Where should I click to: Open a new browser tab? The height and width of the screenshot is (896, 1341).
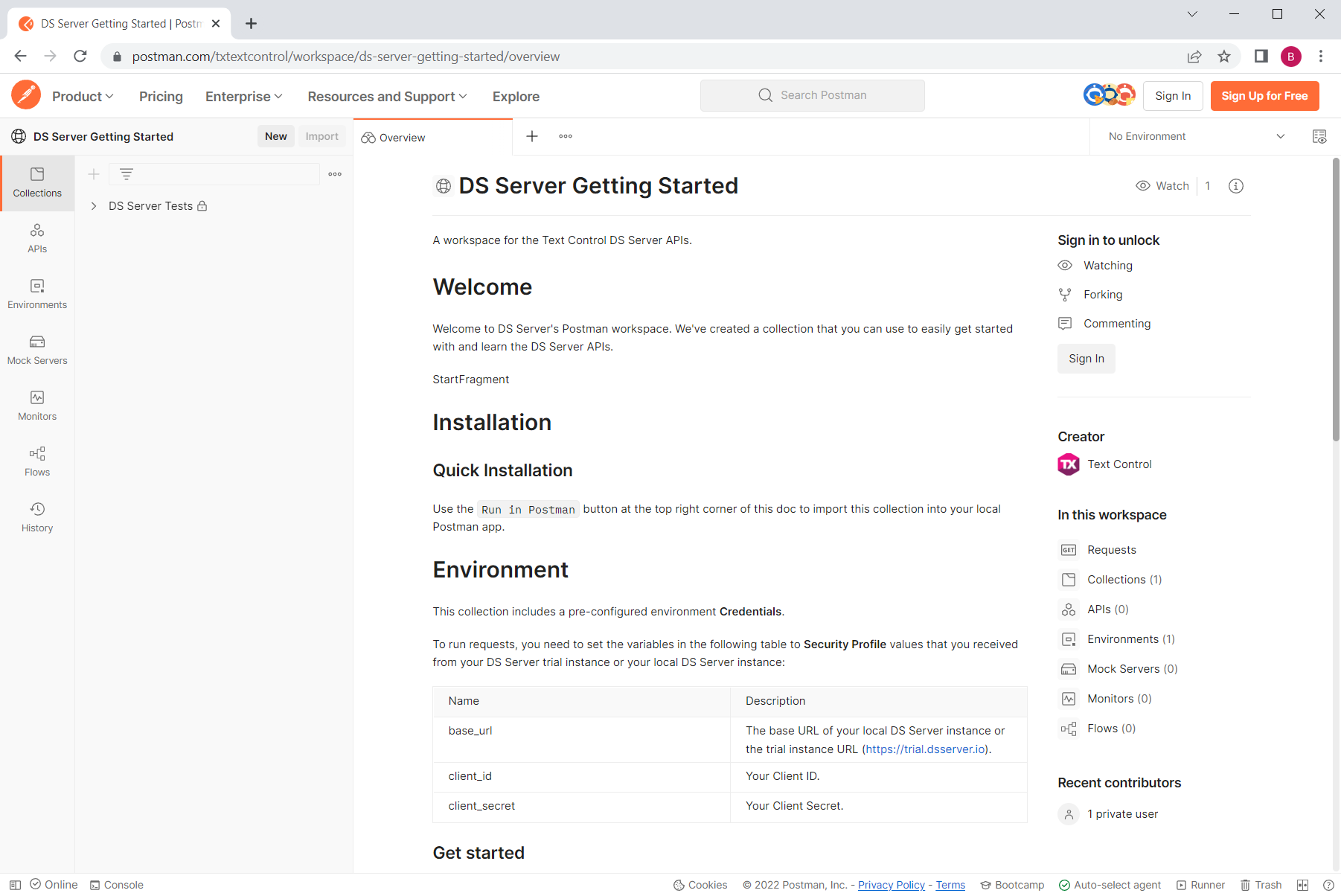[252, 24]
